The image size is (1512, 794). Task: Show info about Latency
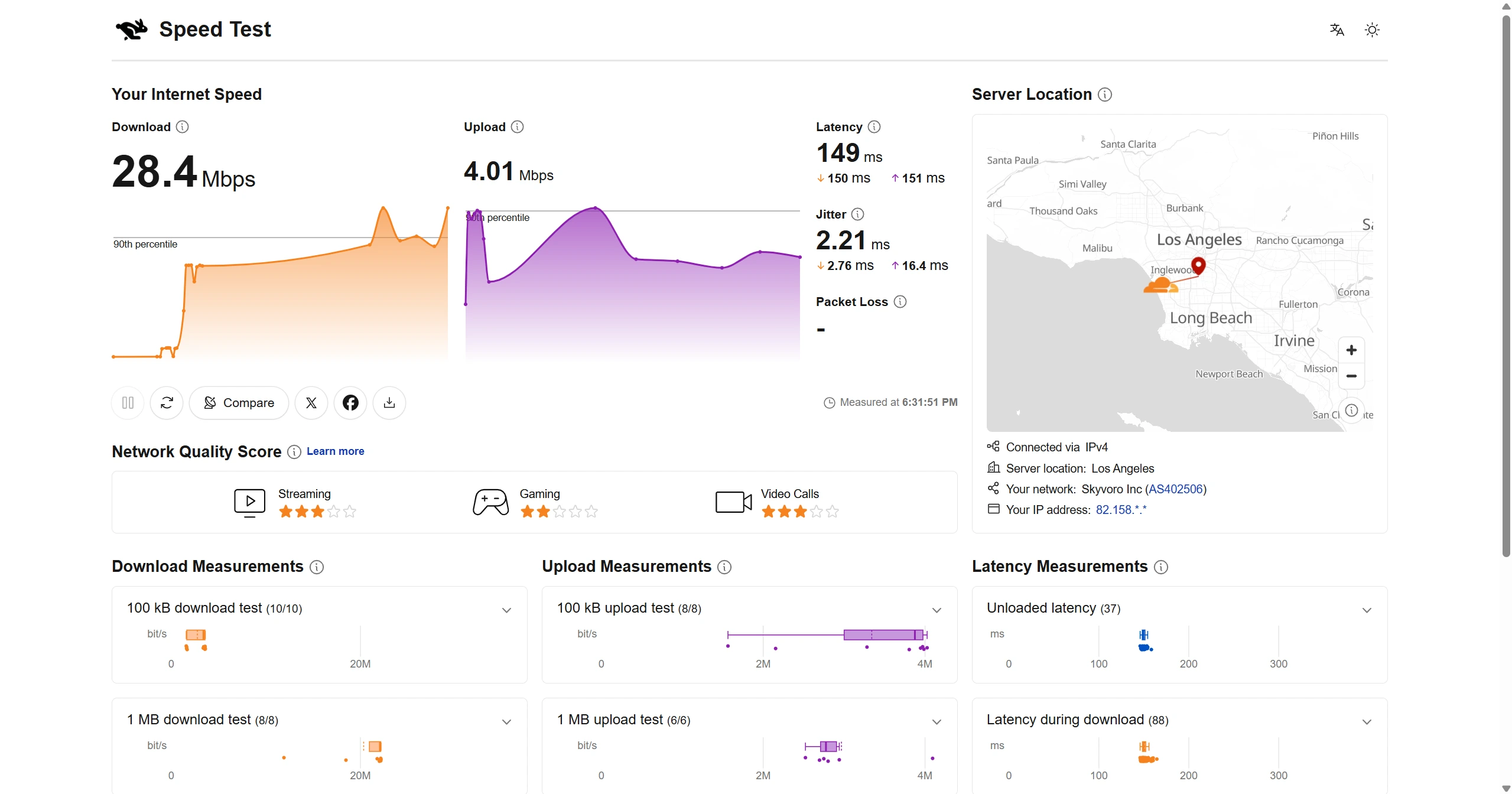(874, 127)
